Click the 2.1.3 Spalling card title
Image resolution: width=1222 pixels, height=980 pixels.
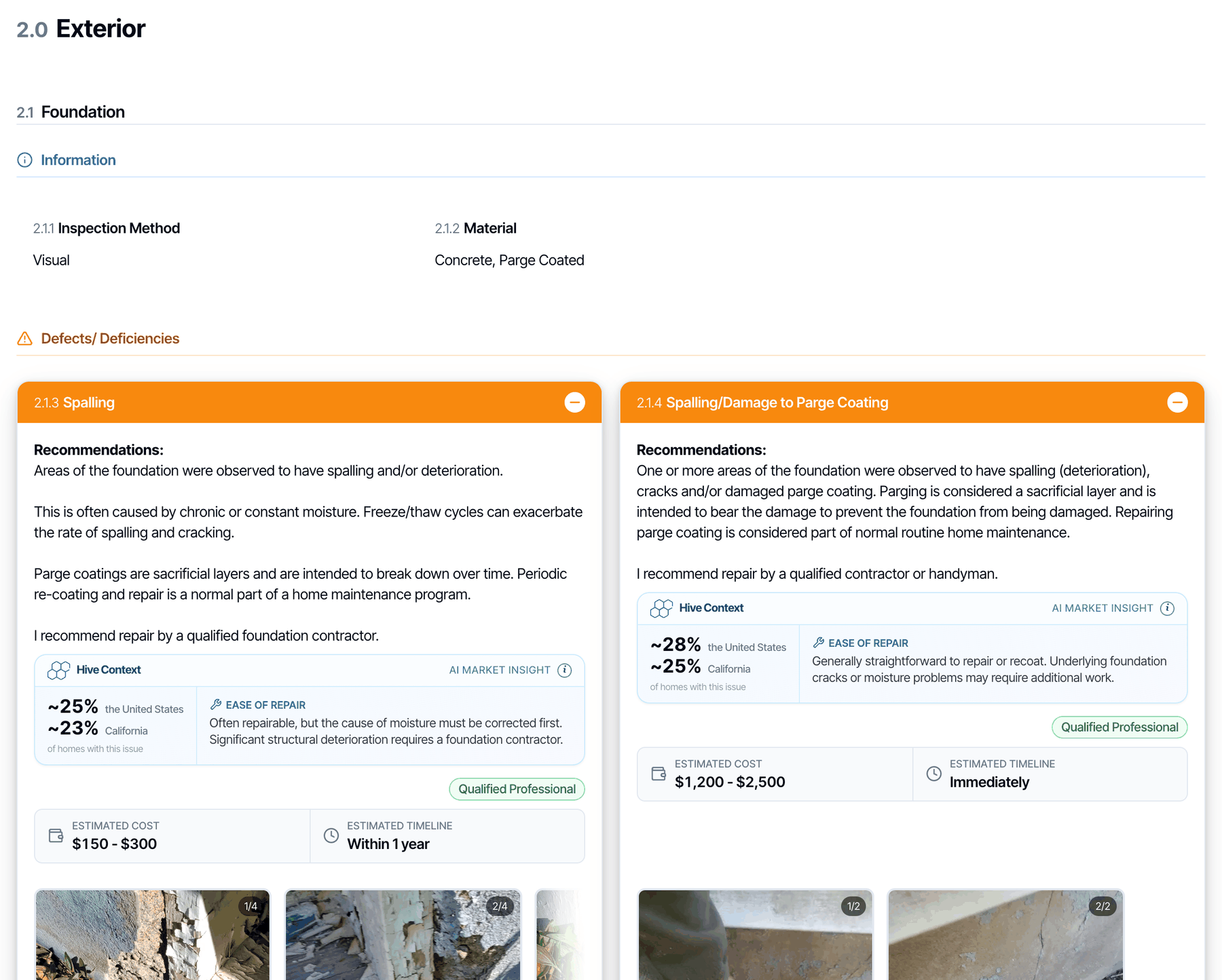click(75, 402)
